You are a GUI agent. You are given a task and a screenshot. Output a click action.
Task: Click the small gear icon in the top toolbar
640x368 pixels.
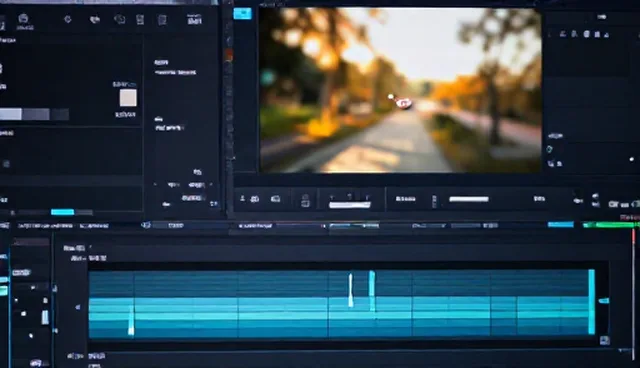(x=68, y=19)
